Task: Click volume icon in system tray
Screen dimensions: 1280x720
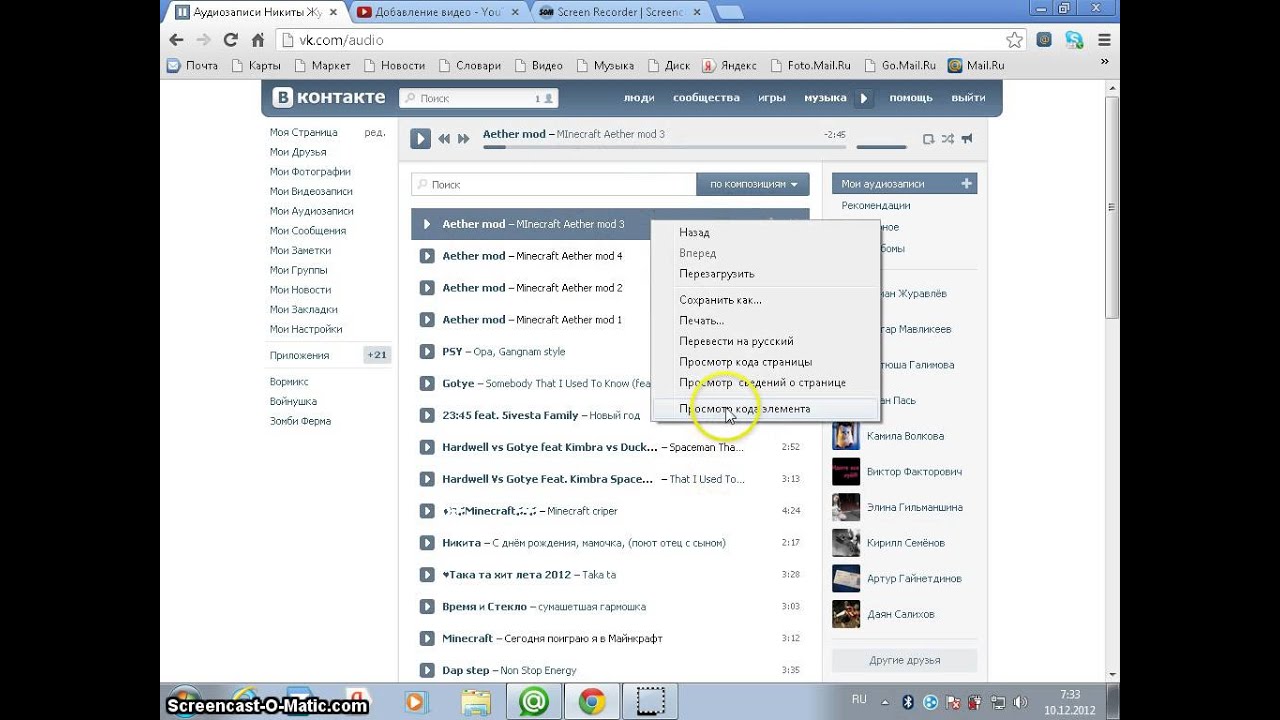Action: pos(1020,702)
